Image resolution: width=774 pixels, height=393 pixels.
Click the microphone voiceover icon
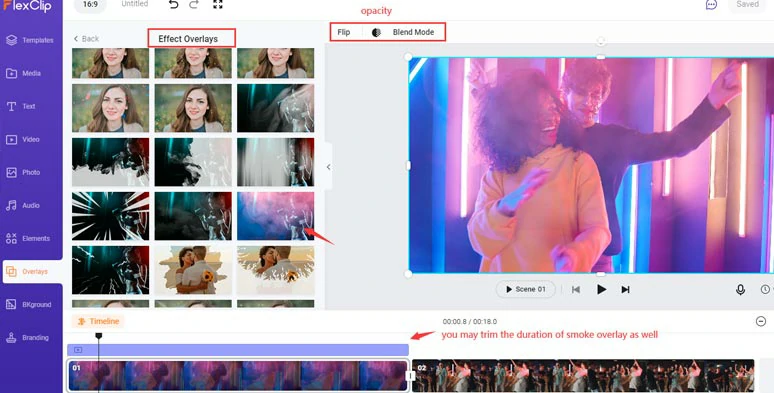740,290
